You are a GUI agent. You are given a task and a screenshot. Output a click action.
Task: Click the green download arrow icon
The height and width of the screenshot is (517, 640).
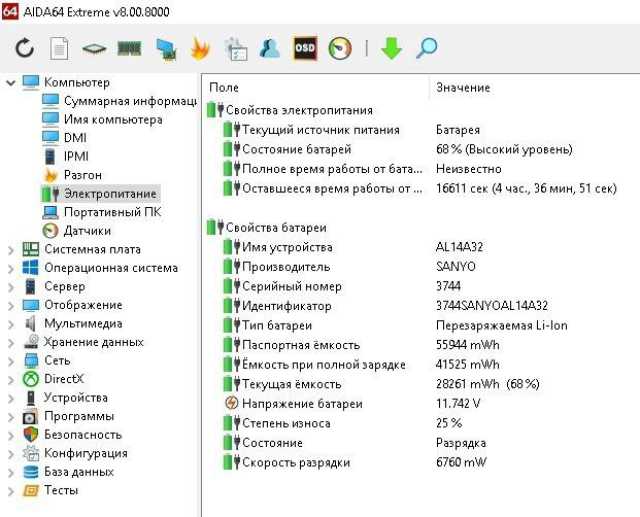point(391,48)
